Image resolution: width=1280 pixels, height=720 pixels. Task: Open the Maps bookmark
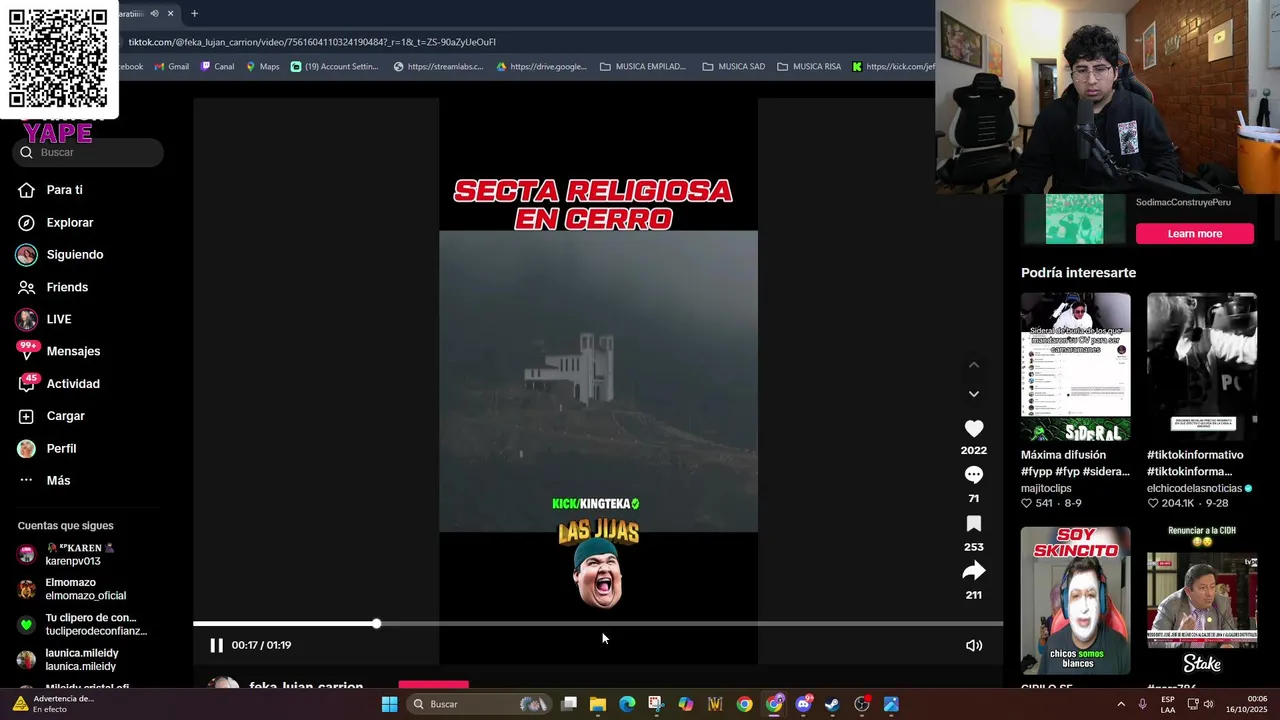tap(263, 67)
